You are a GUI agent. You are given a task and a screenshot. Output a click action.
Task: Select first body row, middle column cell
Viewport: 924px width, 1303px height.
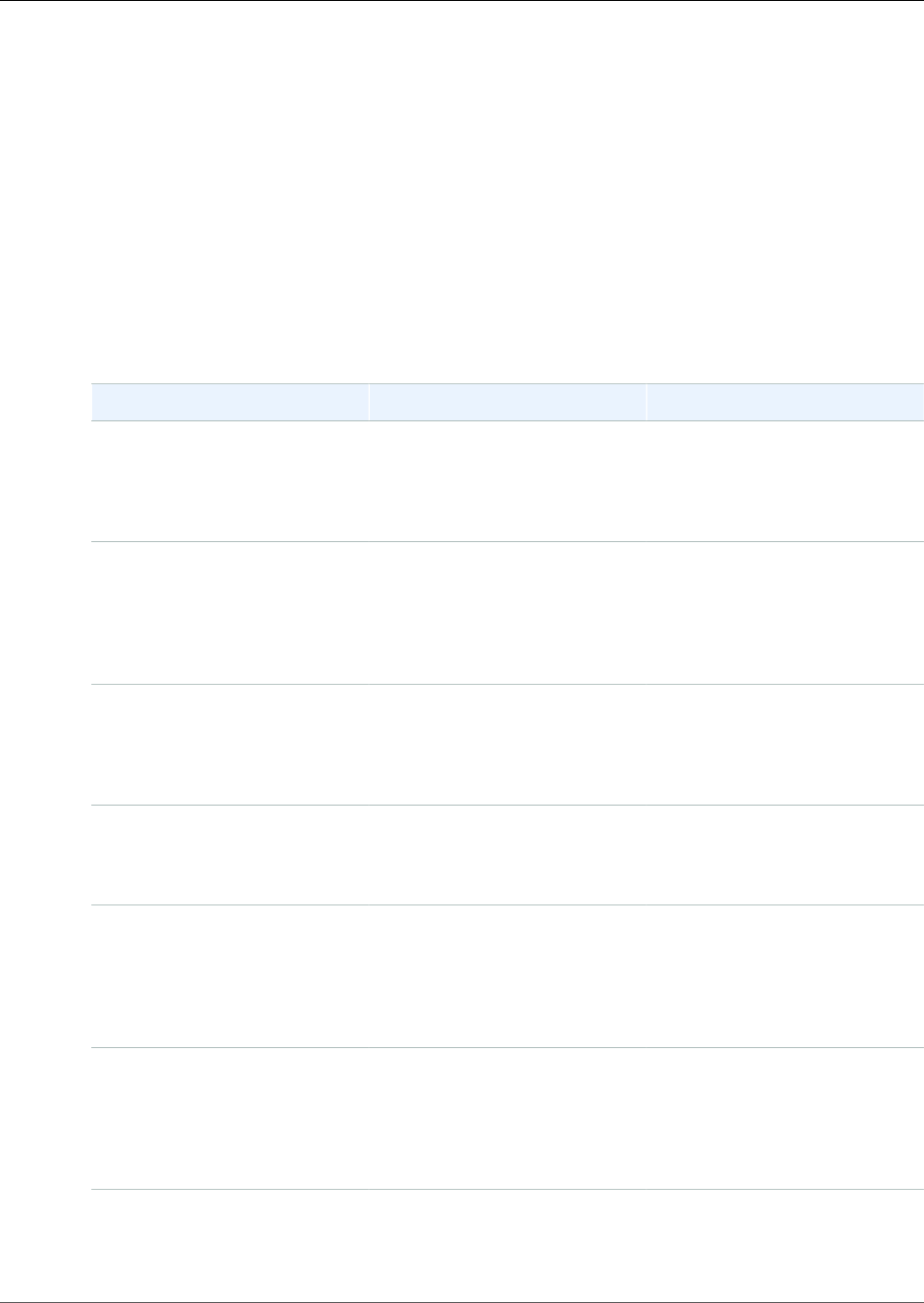coord(508,482)
